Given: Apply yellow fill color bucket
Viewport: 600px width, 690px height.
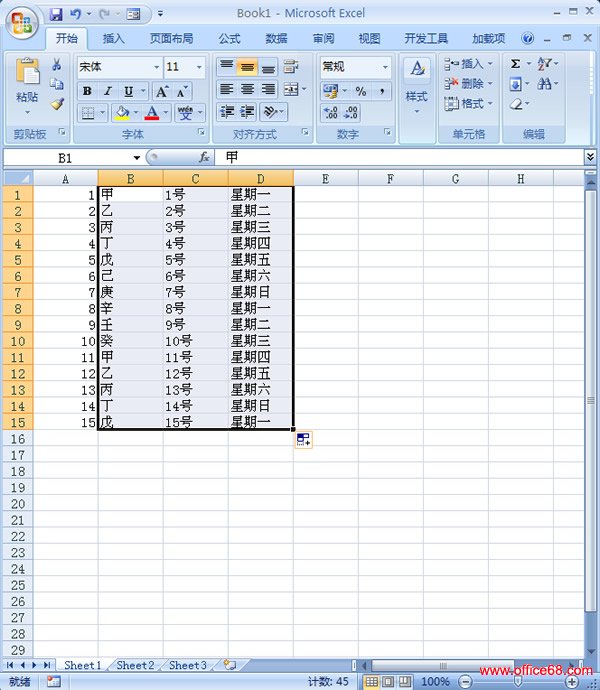Looking at the screenshot, I should (121, 113).
